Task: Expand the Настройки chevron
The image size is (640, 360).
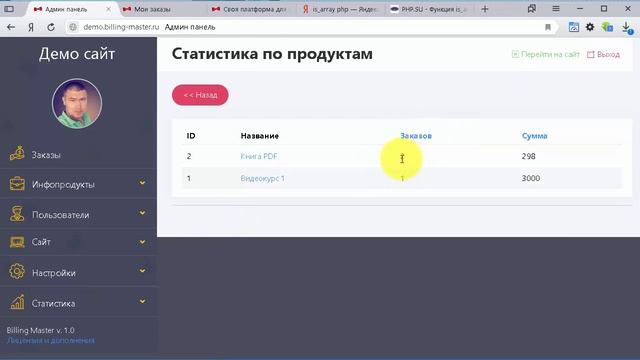Action: [x=142, y=271]
